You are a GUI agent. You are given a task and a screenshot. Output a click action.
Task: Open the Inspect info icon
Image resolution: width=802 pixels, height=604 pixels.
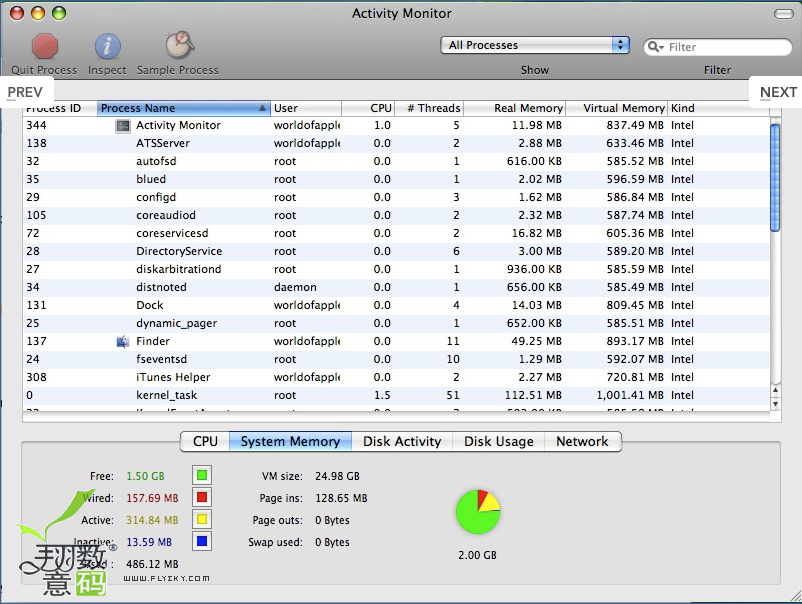pos(107,47)
